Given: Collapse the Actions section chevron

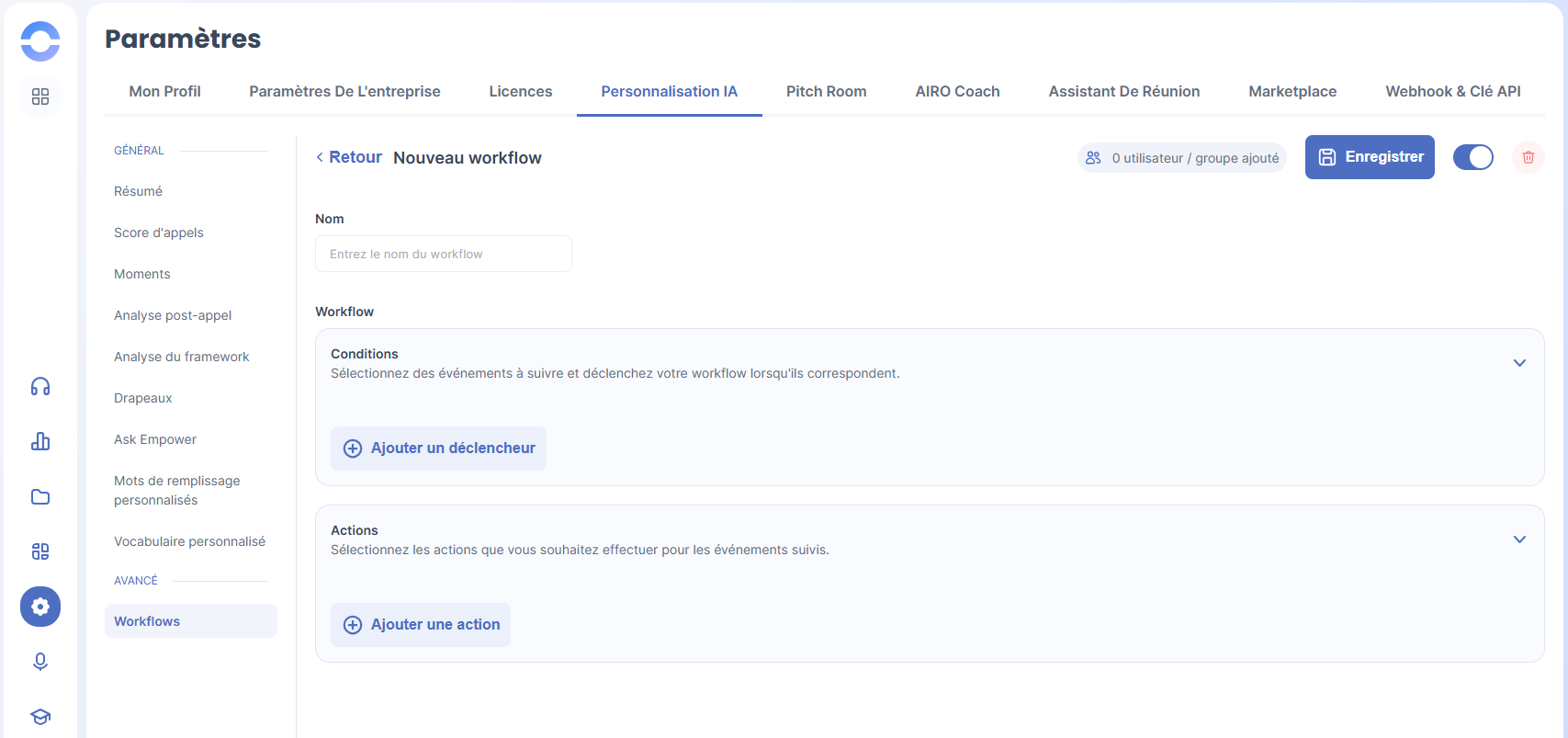Looking at the screenshot, I should tap(1519, 539).
